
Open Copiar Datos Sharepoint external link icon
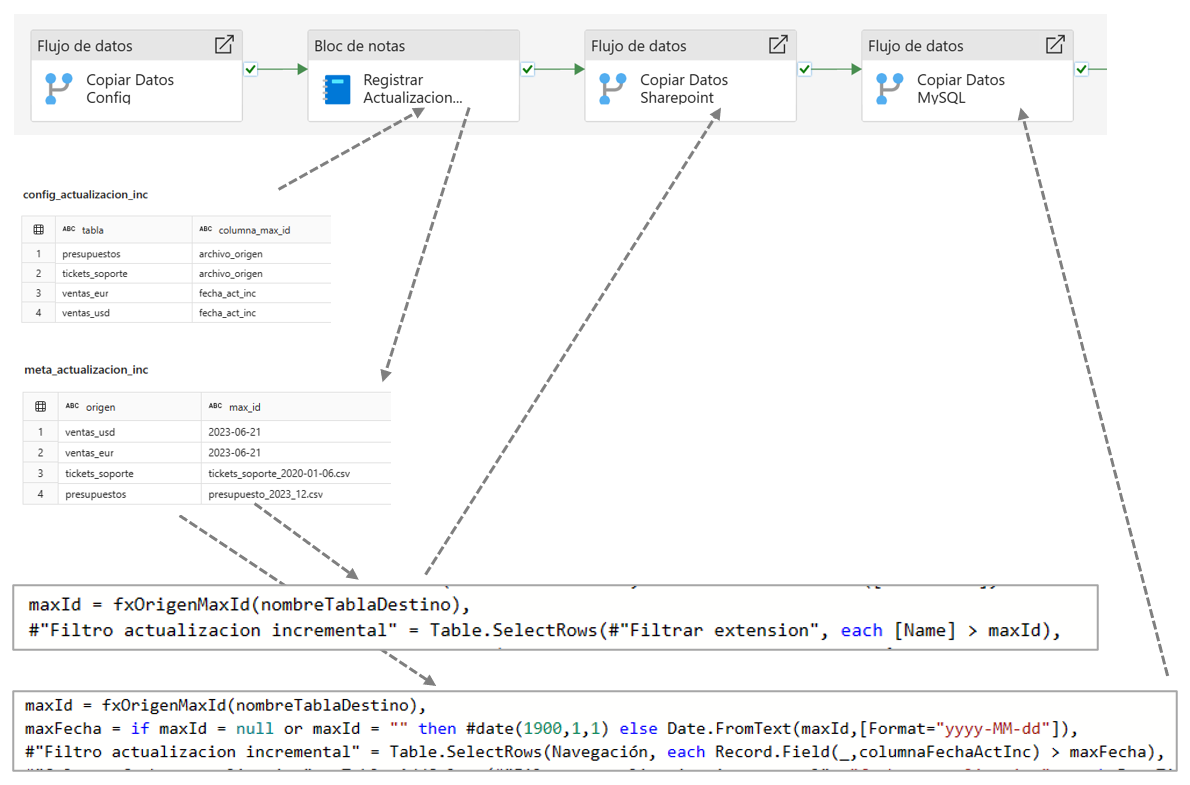pos(777,45)
